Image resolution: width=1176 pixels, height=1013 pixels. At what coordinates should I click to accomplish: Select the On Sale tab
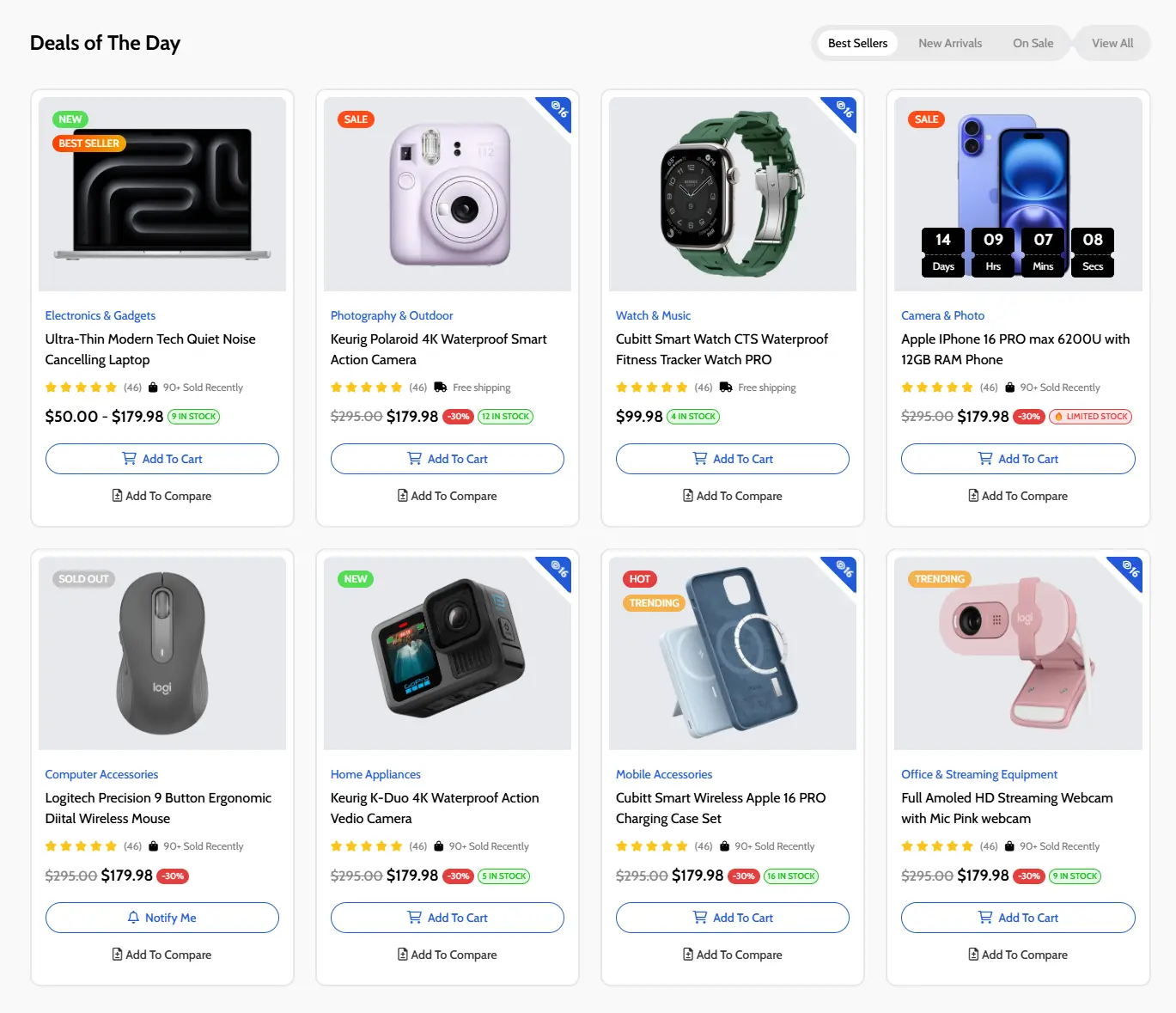1033,43
